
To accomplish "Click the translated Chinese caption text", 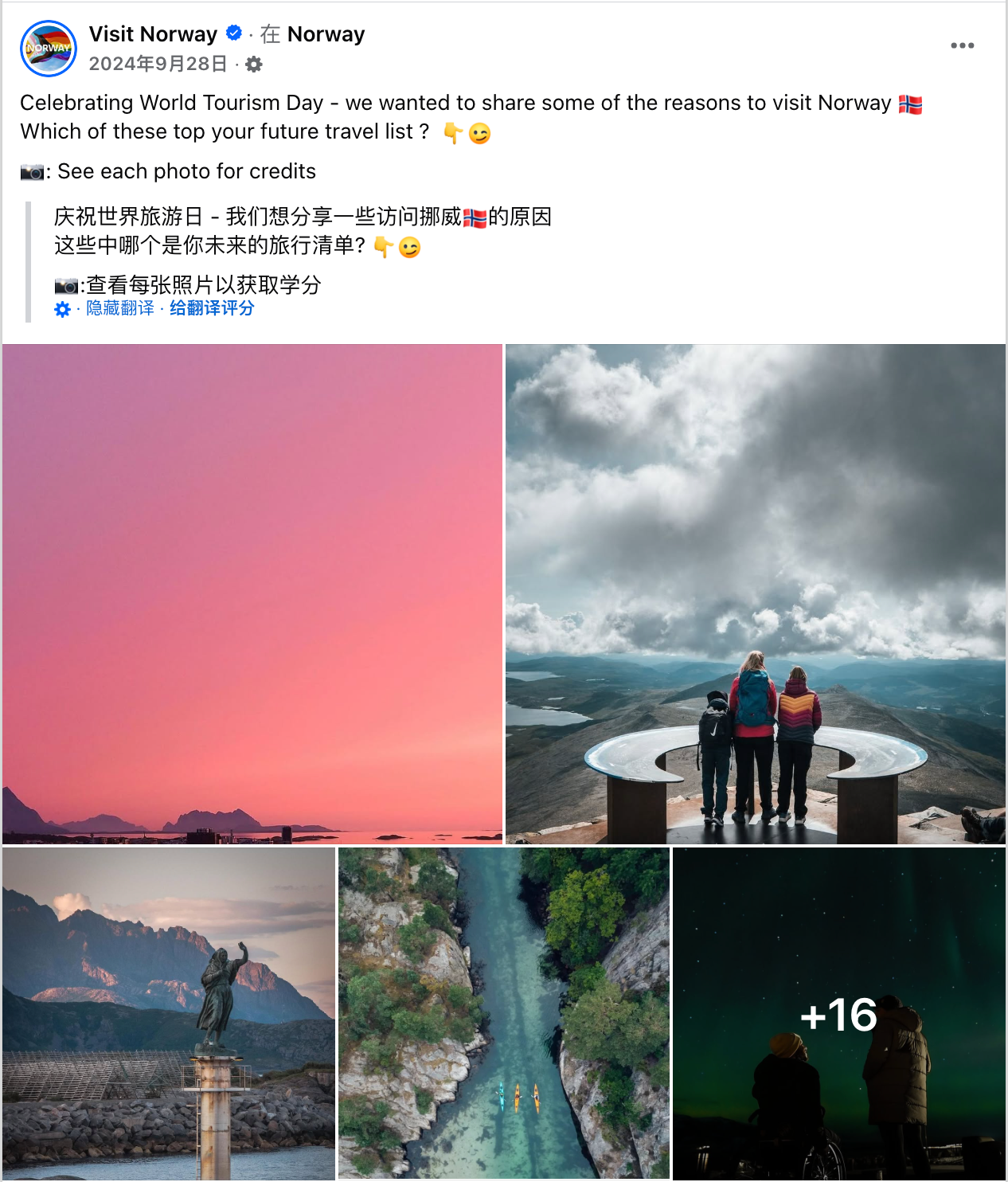I will coord(303,251).
